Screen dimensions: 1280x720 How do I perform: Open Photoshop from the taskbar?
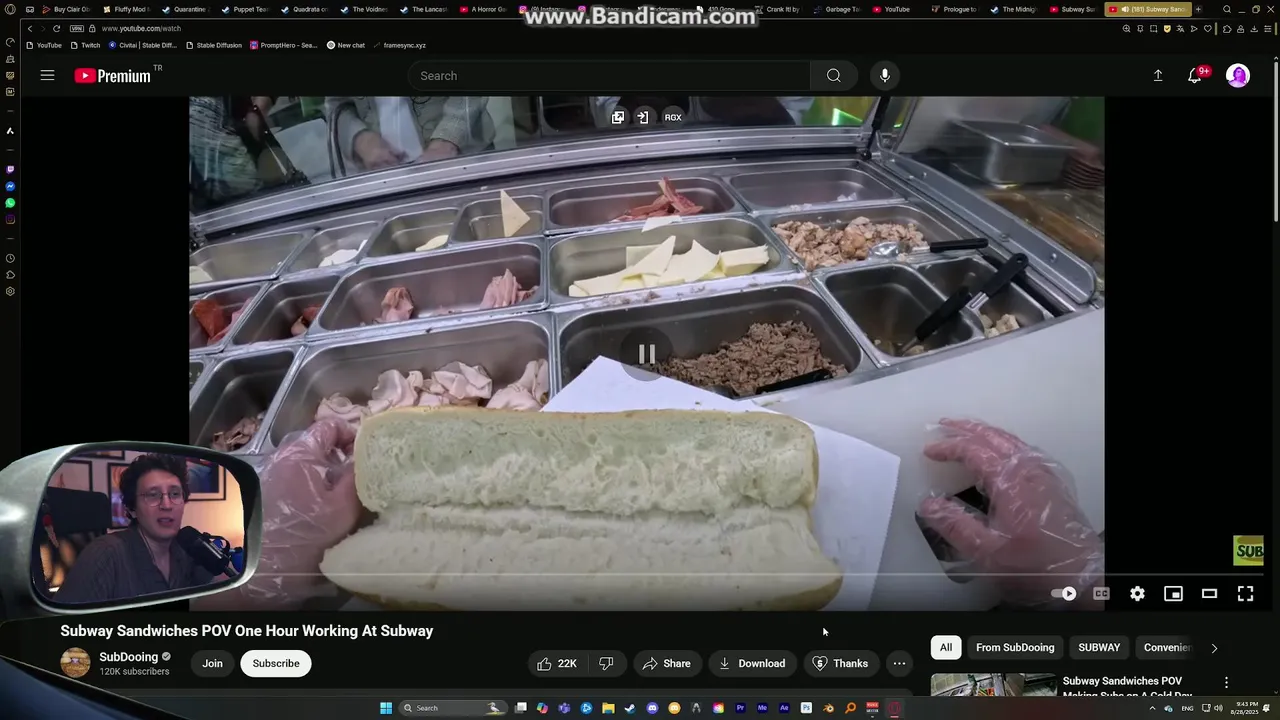tap(806, 708)
